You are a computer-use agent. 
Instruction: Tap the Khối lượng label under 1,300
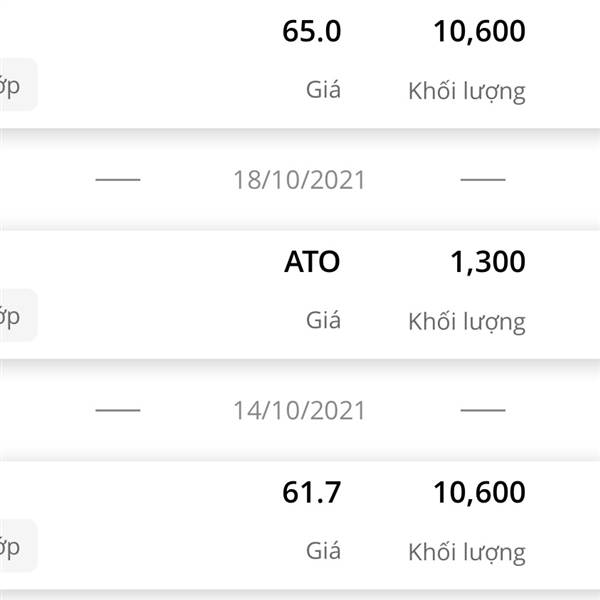[467, 322]
